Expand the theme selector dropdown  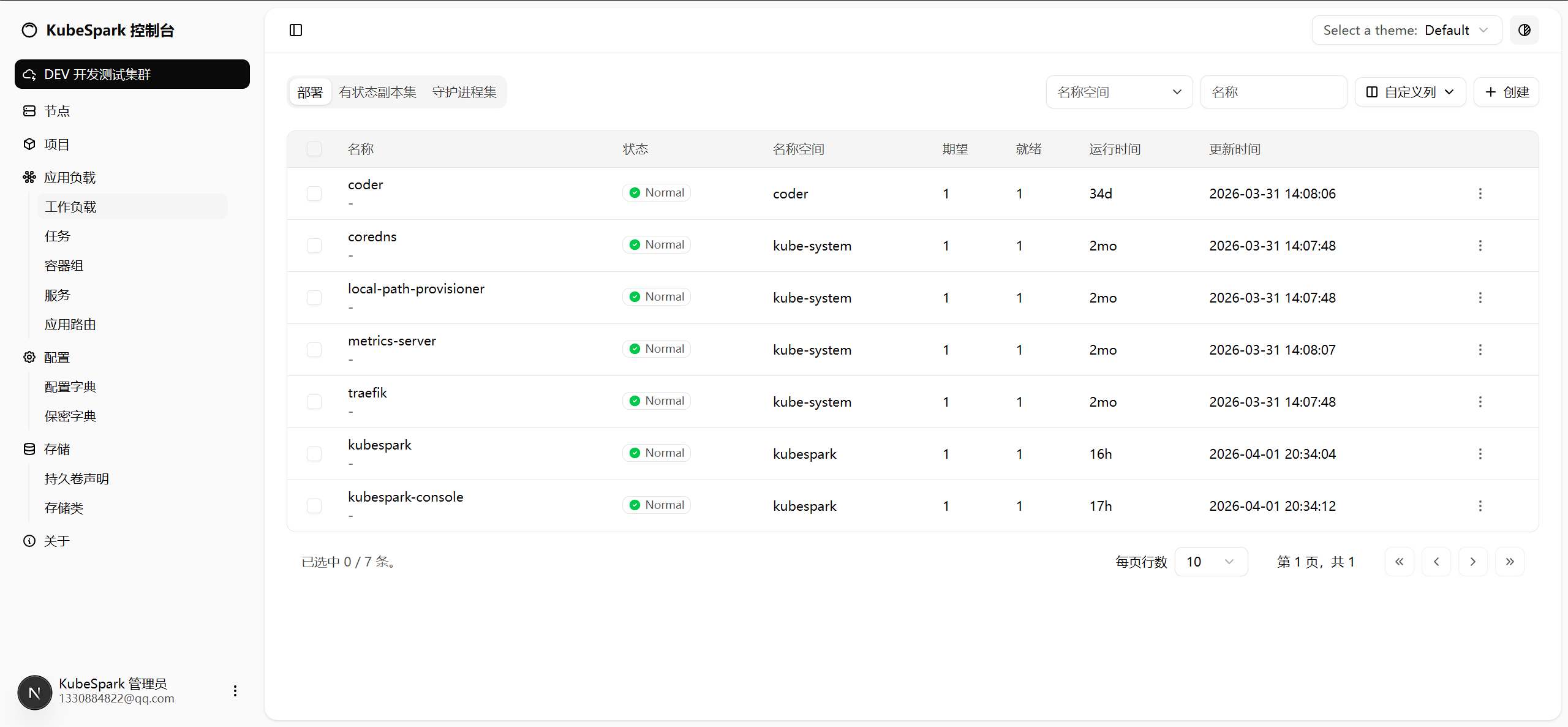click(x=1406, y=30)
